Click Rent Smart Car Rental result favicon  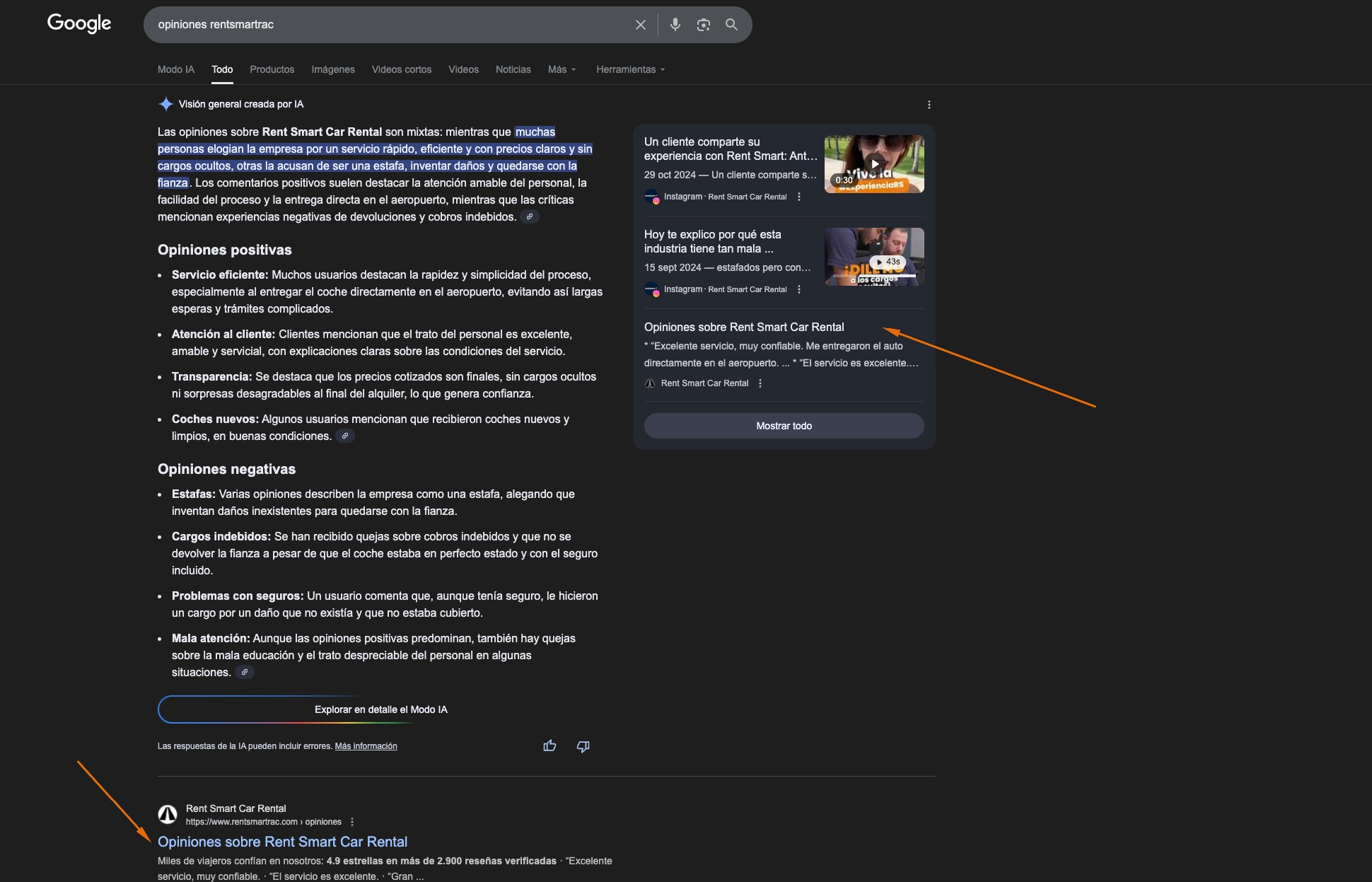tap(168, 815)
